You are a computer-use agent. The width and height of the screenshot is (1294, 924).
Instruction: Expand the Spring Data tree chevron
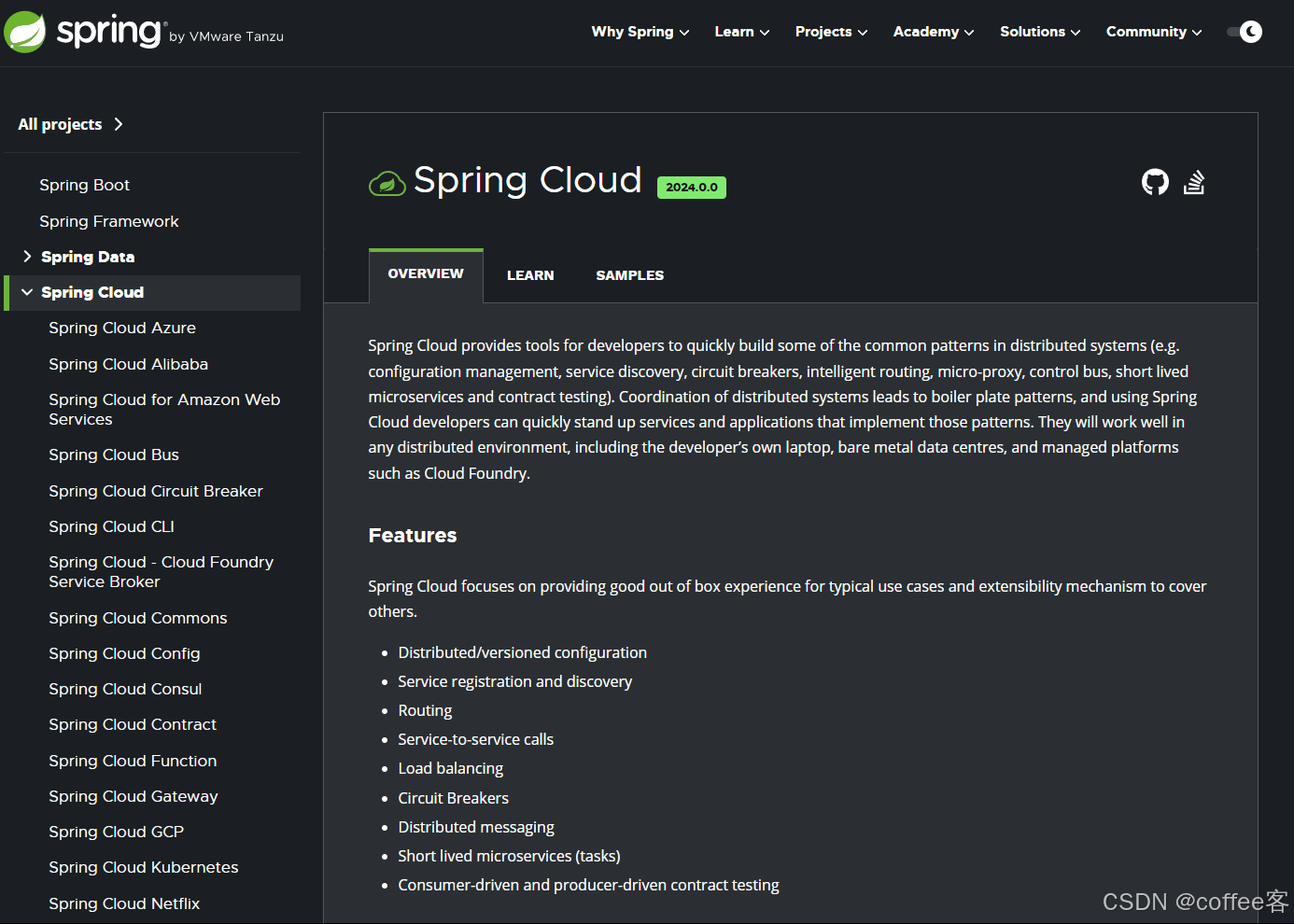(27, 257)
